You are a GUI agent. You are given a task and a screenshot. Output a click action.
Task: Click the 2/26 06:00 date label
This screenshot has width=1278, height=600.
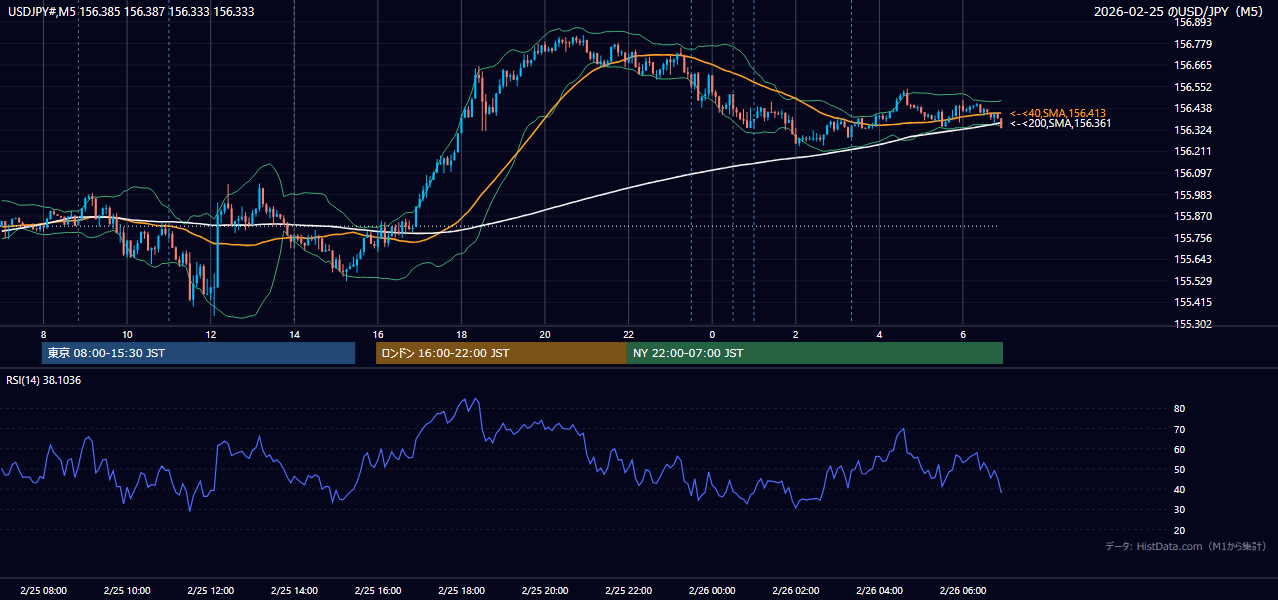pyautogui.click(x=963, y=591)
